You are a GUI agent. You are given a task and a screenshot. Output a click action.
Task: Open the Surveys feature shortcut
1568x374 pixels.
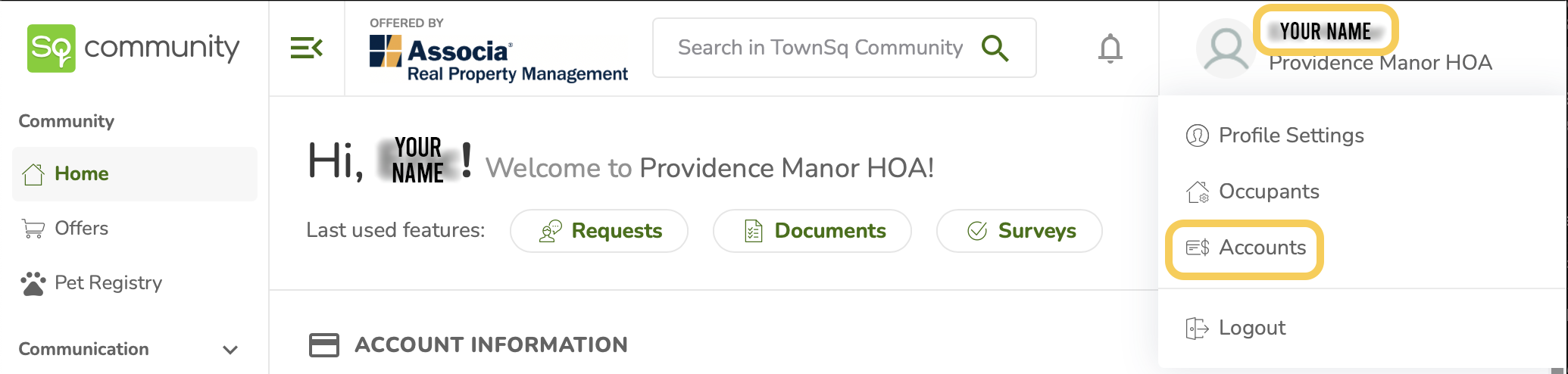(1020, 231)
